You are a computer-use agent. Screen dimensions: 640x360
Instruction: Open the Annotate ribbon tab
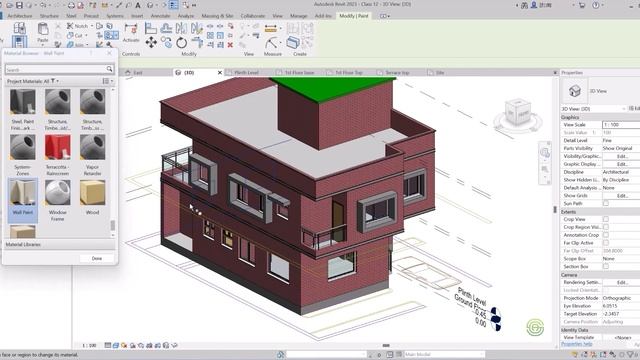click(x=160, y=16)
